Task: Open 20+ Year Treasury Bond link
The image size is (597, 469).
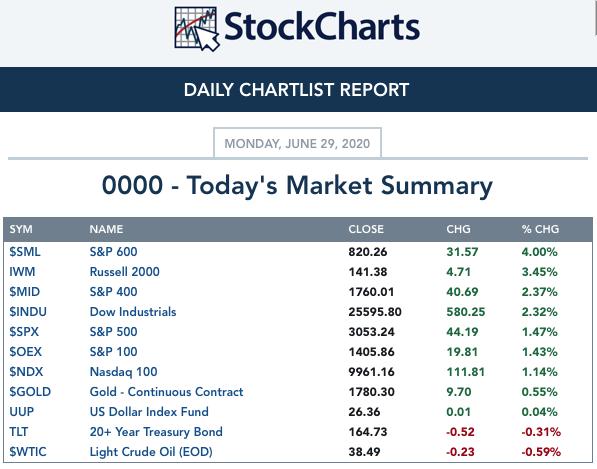Action: point(156,432)
